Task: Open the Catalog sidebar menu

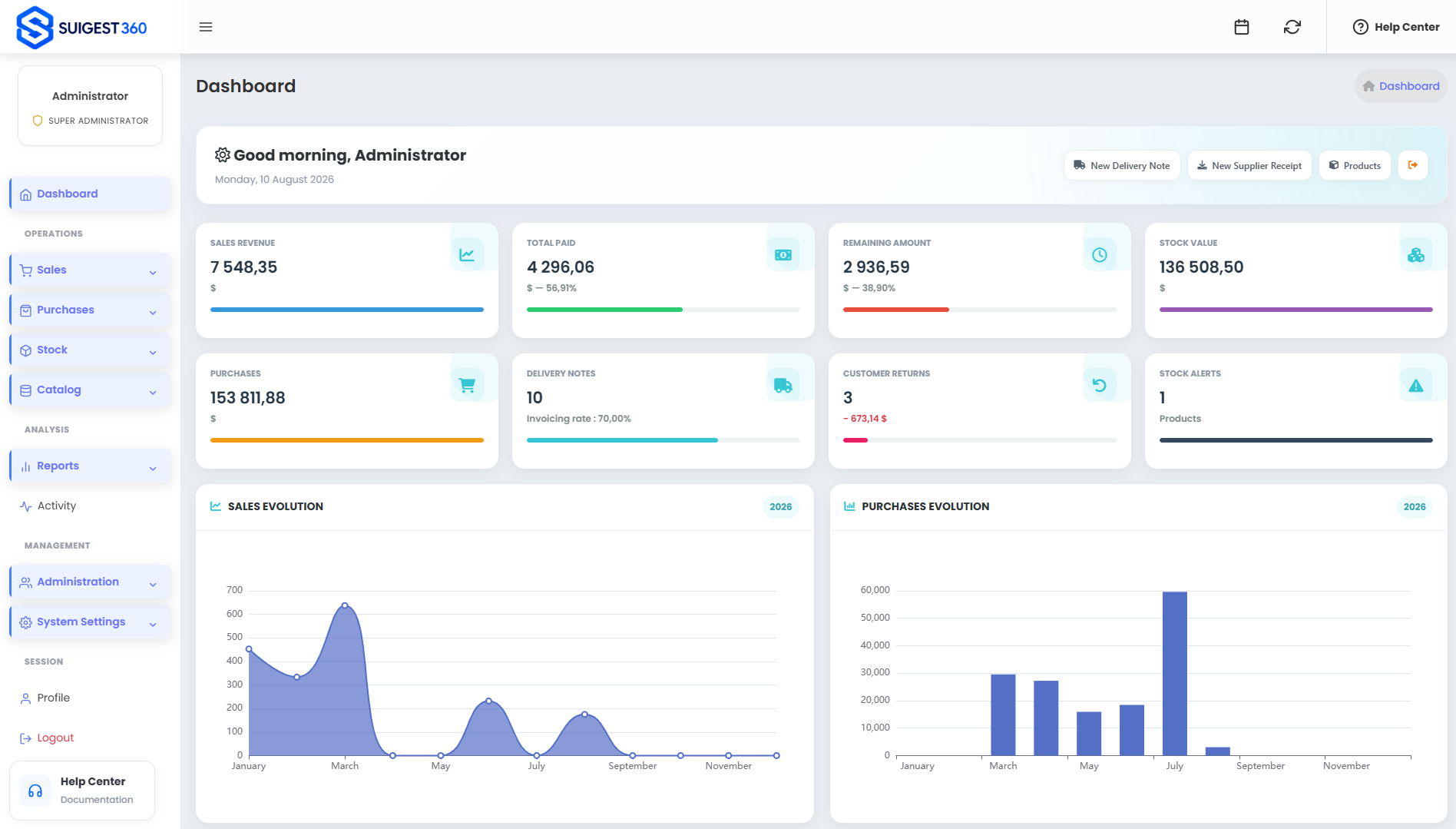Action: [91, 390]
